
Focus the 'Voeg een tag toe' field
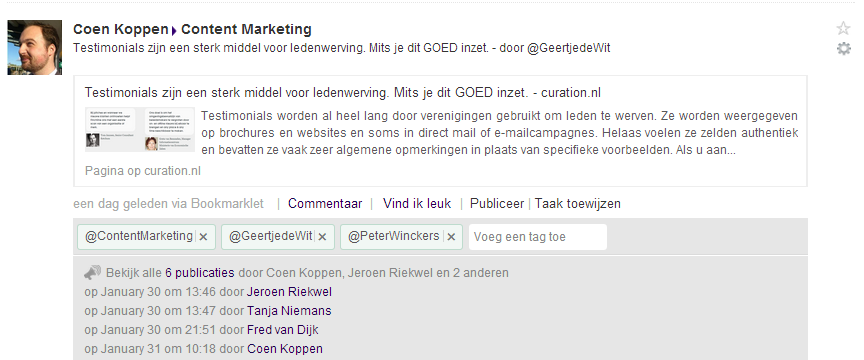click(x=538, y=237)
